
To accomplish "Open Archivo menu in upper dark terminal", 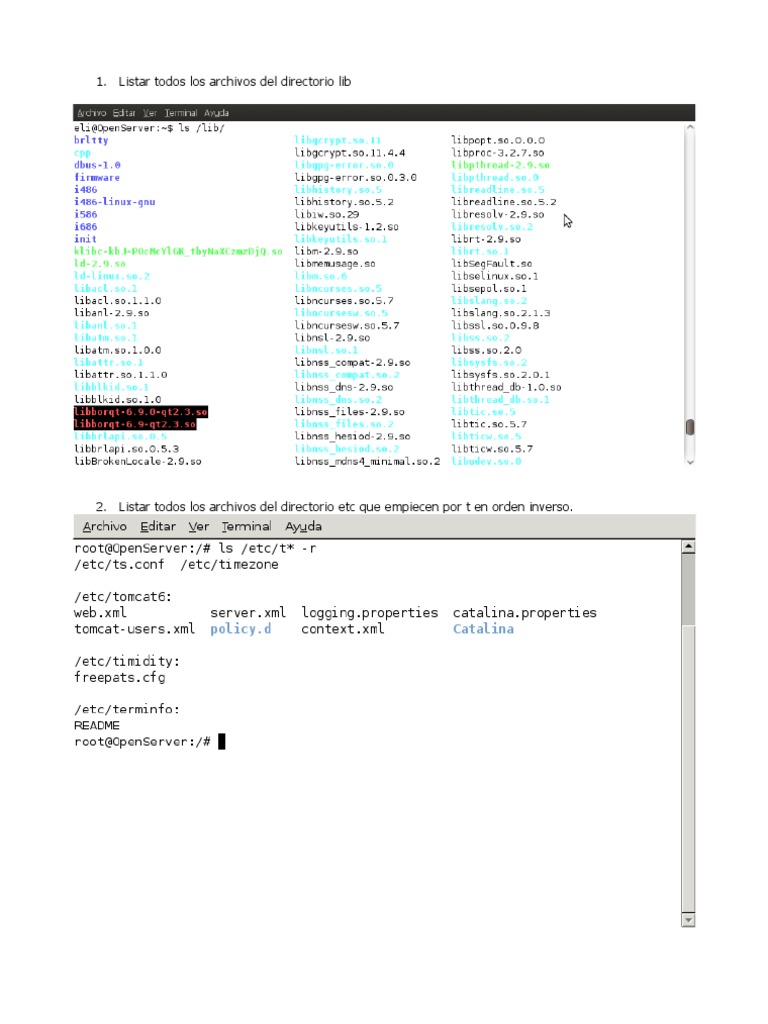I will pos(91,113).
